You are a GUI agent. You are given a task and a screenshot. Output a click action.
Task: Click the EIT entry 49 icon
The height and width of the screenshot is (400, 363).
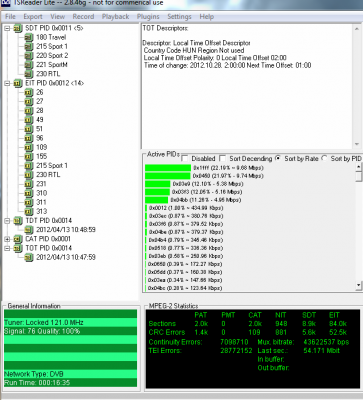point(29,120)
